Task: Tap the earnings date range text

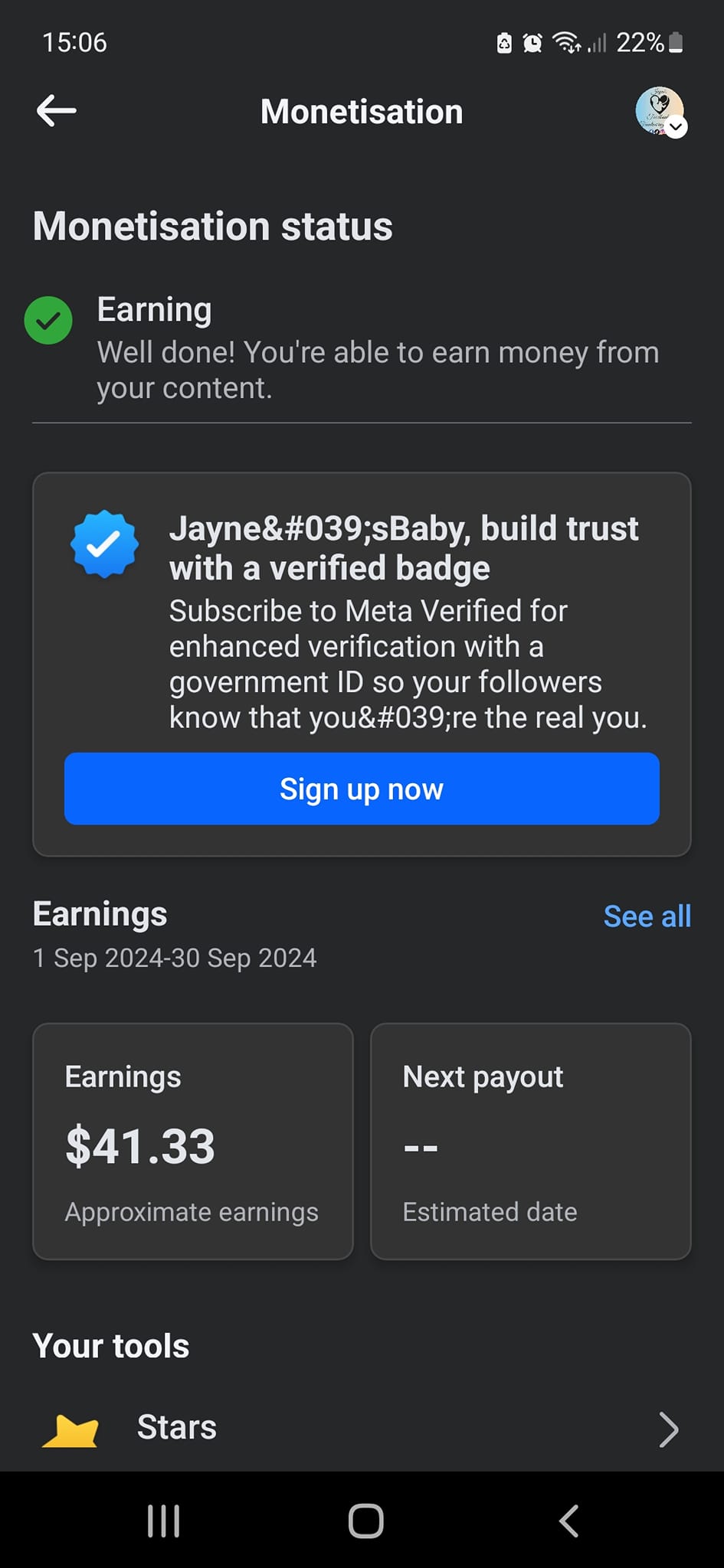Action: click(x=175, y=958)
